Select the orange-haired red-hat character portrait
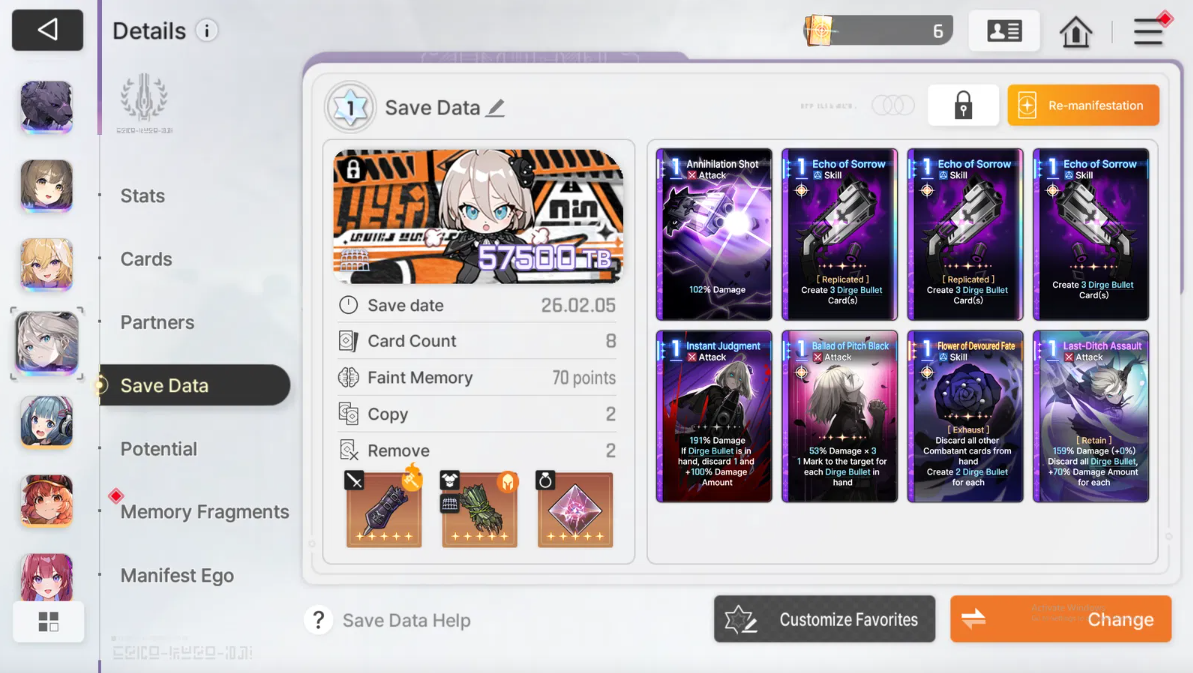 [46, 501]
